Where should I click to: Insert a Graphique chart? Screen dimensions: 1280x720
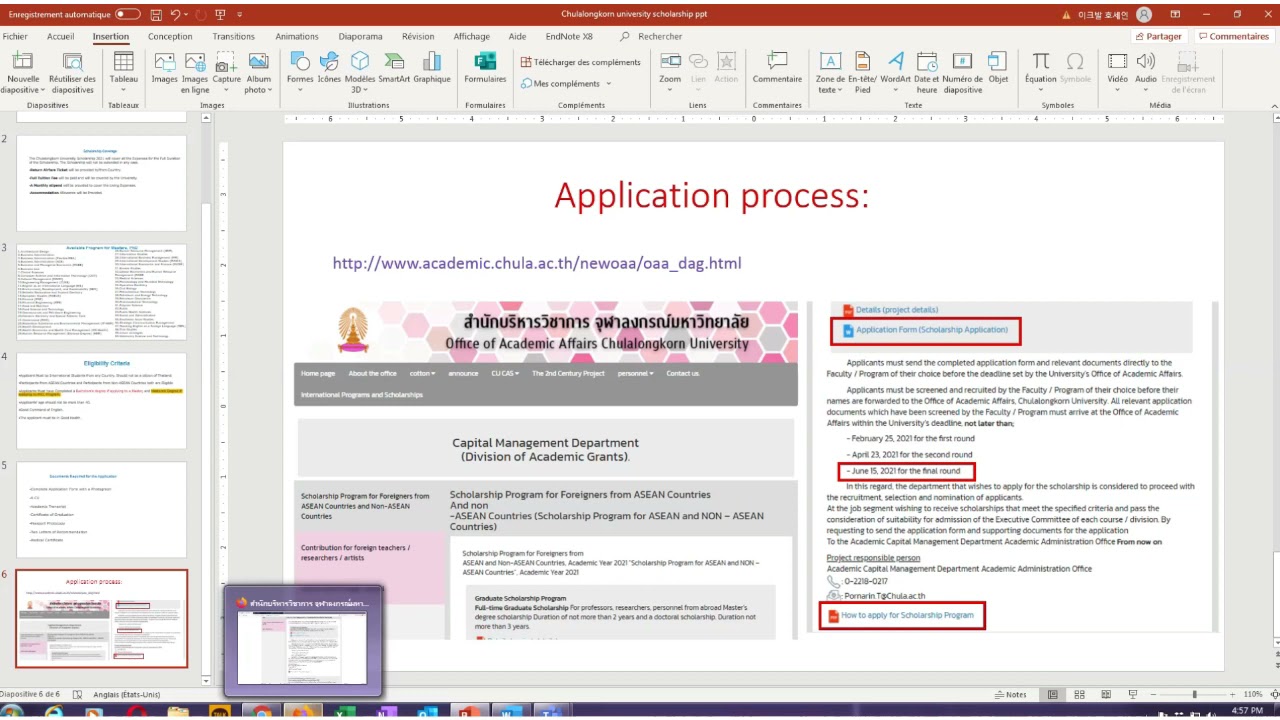pyautogui.click(x=432, y=68)
